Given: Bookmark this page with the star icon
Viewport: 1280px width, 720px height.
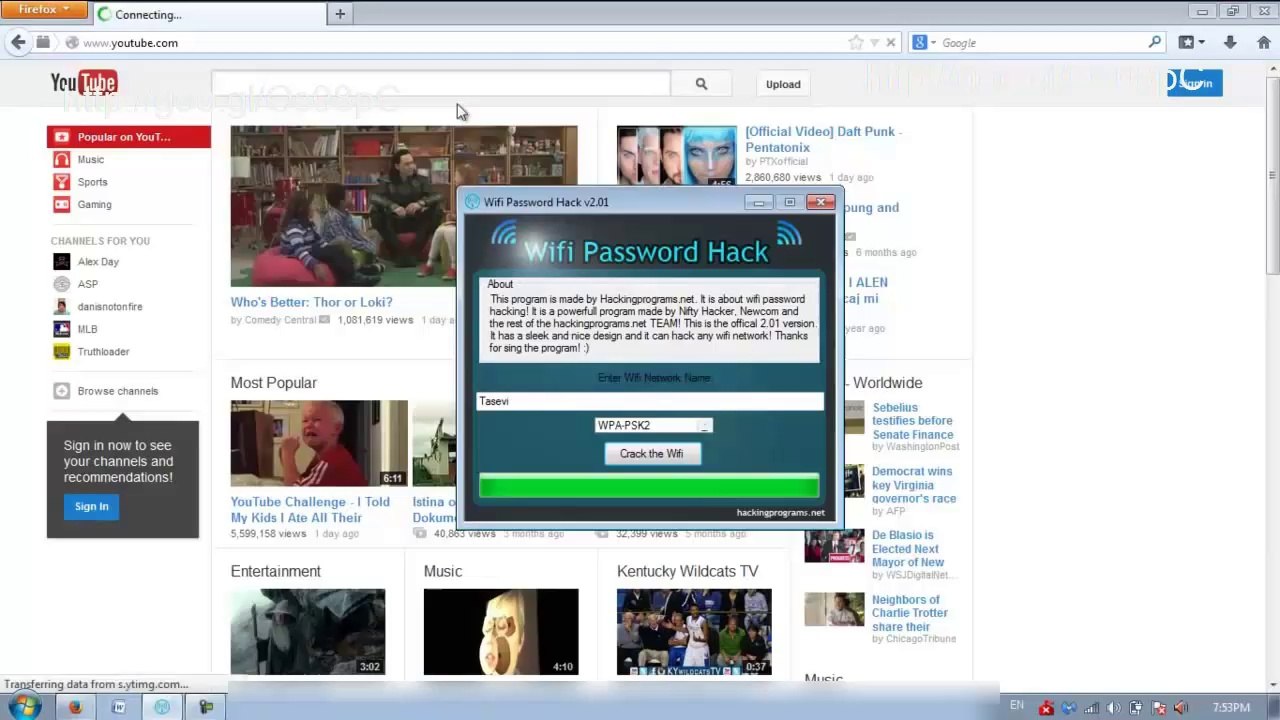Looking at the screenshot, I should coord(856,42).
